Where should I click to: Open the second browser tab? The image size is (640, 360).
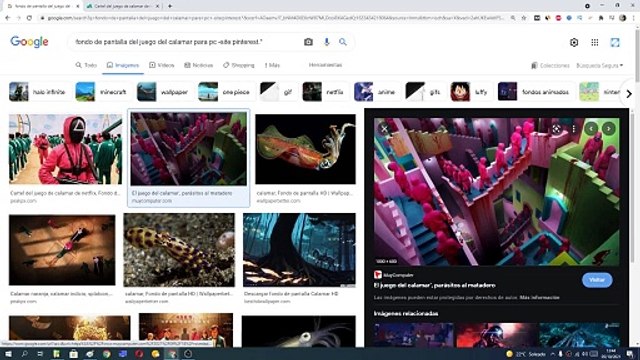point(122,6)
